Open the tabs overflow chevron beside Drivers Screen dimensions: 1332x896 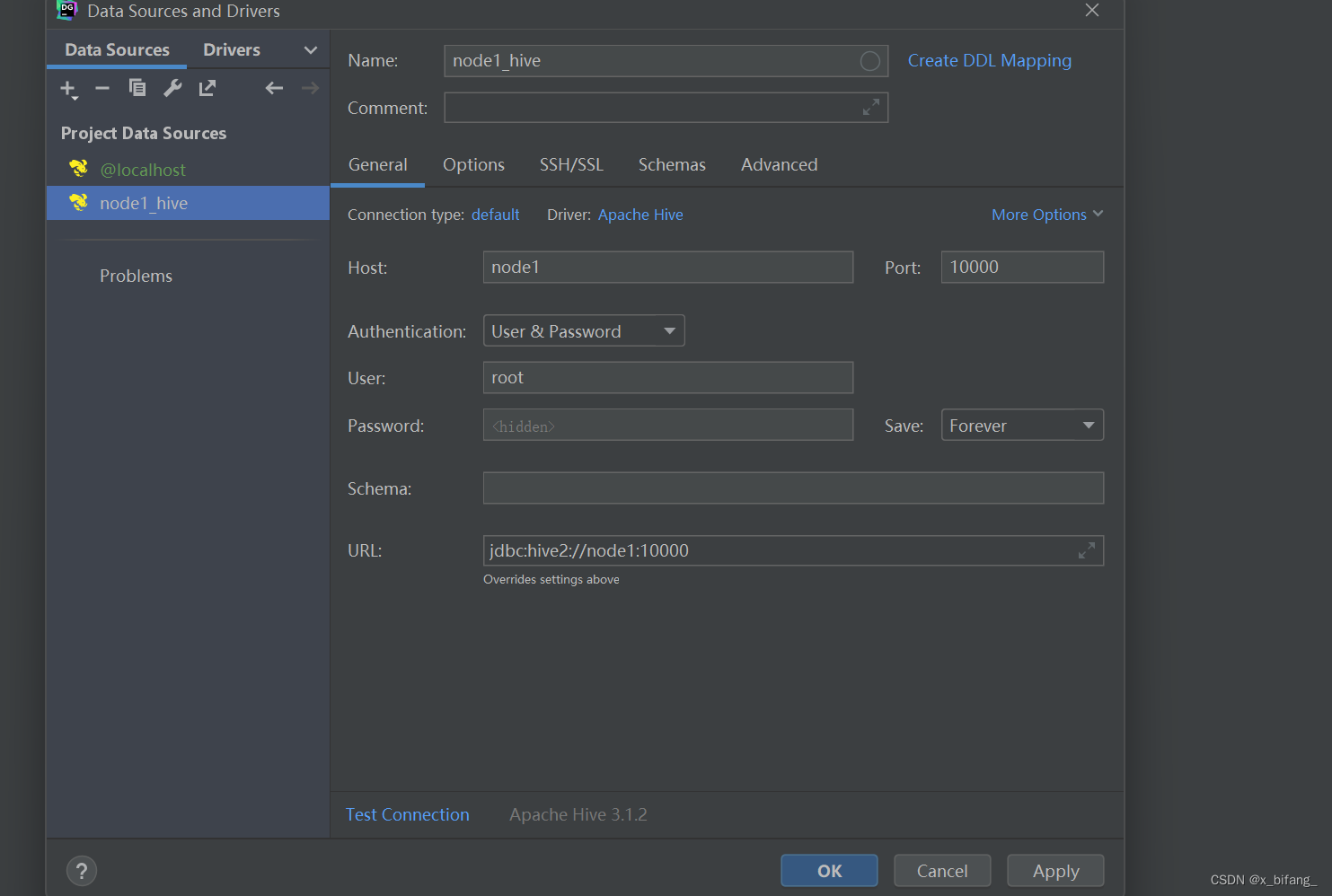(311, 50)
